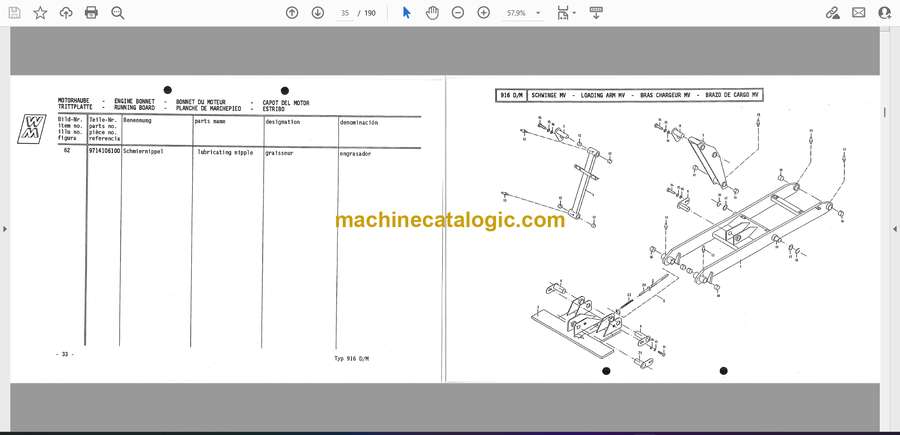Activate the selection arrow tool
Image resolution: width=900 pixels, height=435 pixels.
pos(406,13)
